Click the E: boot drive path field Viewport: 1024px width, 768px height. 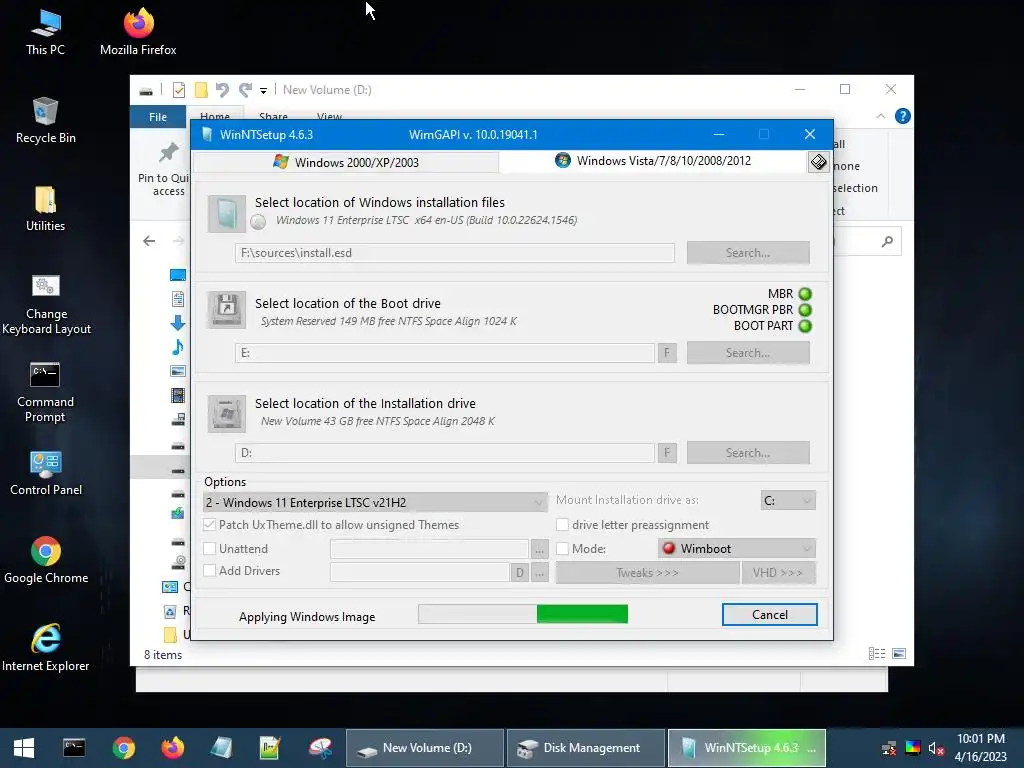coord(445,353)
